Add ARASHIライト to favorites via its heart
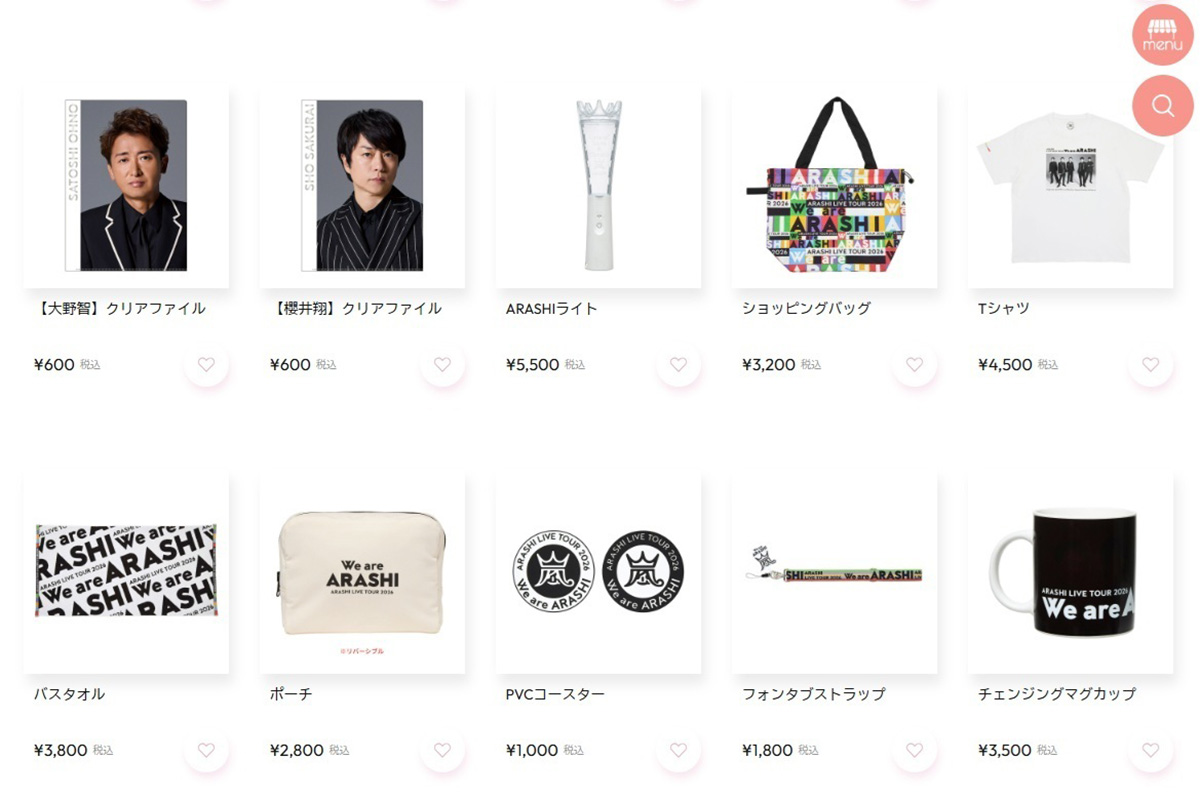 click(678, 365)
